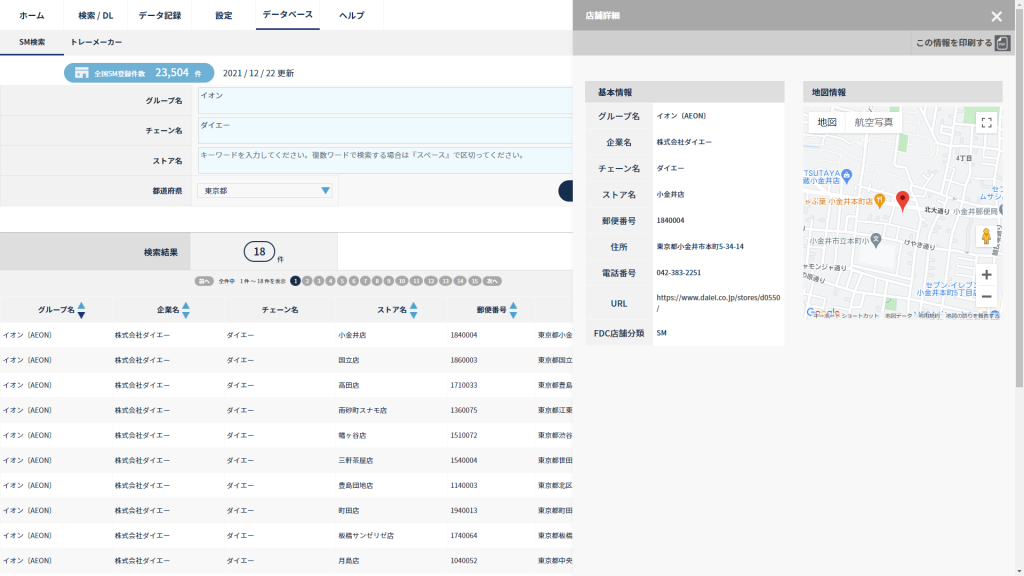The width and height of the screenshot is (1024, 576).
Task: Zoom out the map with minus button
Action: (x=986, y=296)
